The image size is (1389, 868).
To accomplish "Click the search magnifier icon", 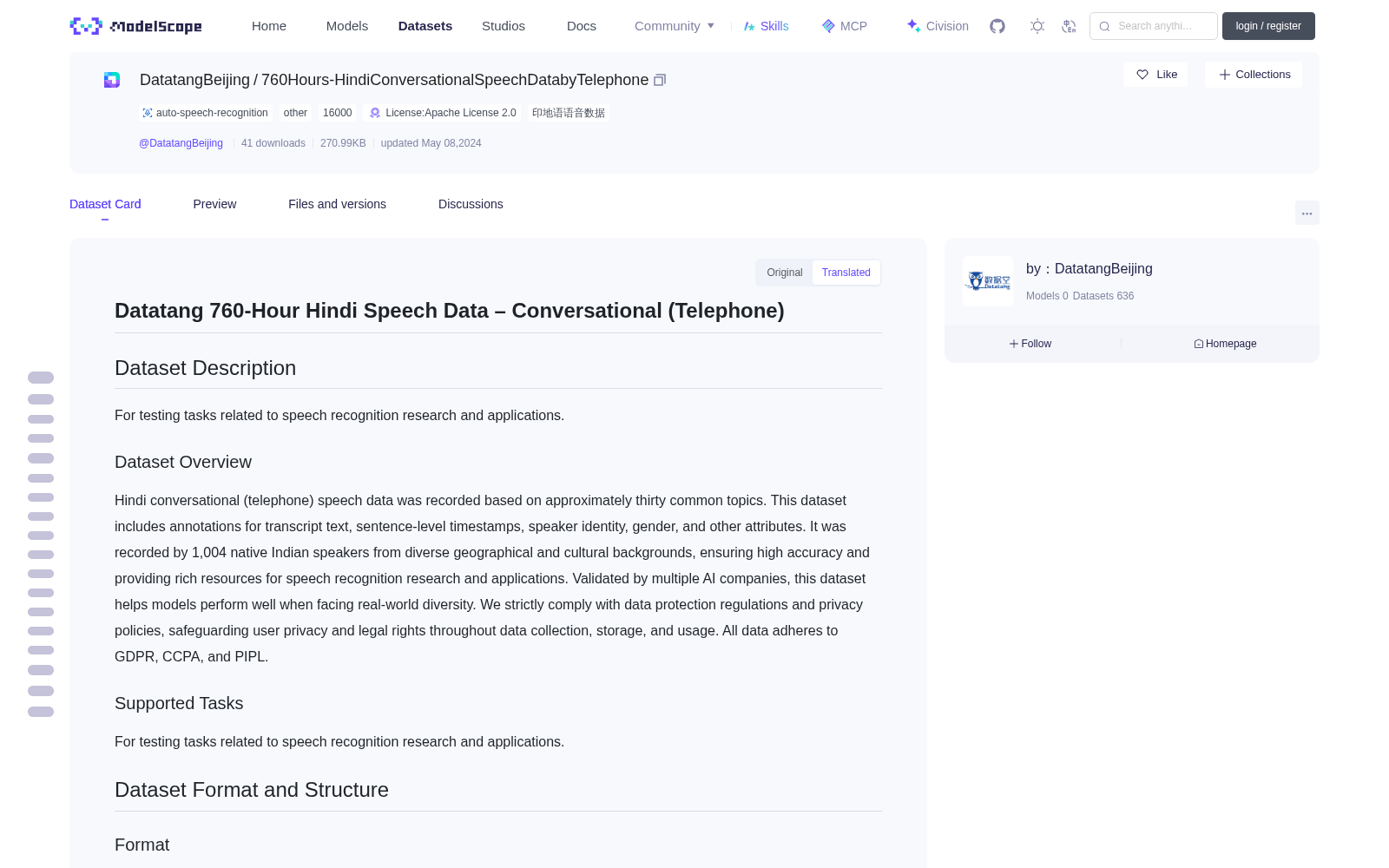I will [1104, 26].
